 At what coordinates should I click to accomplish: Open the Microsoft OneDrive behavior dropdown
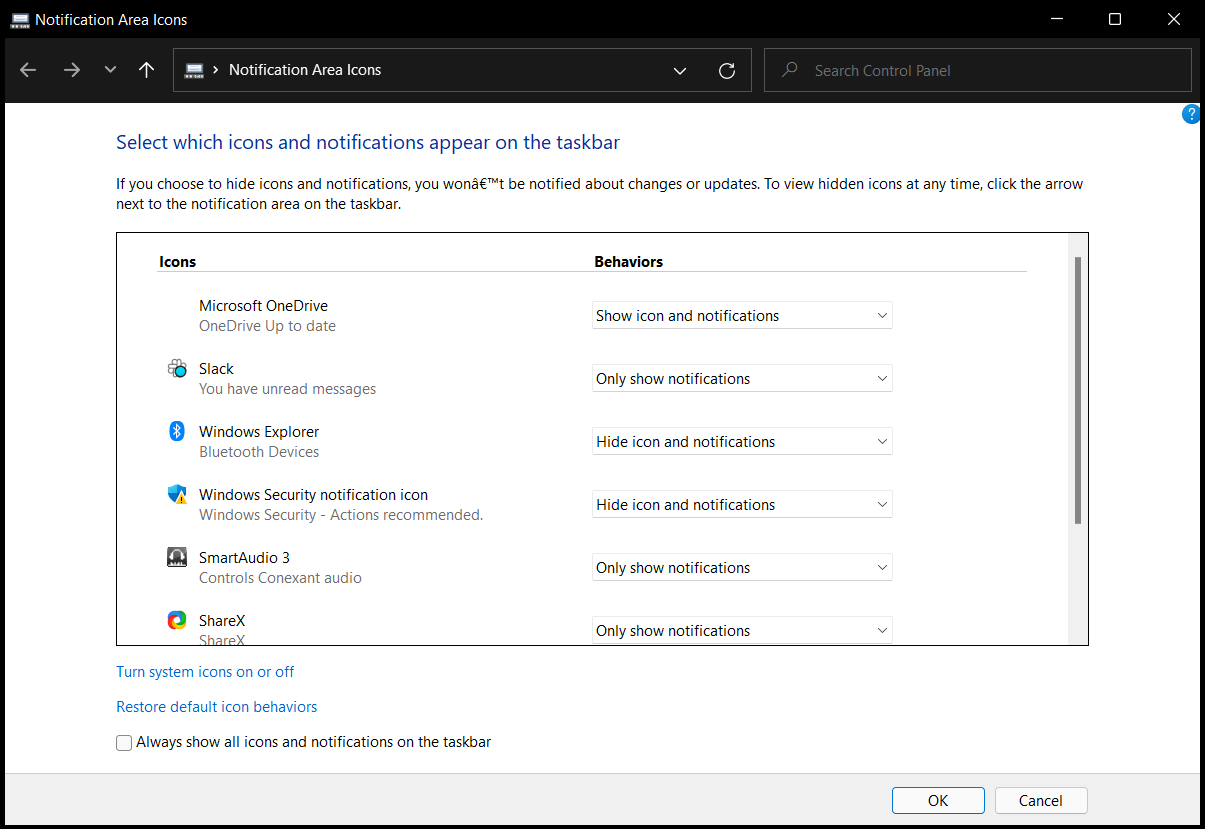coord(742,316)
